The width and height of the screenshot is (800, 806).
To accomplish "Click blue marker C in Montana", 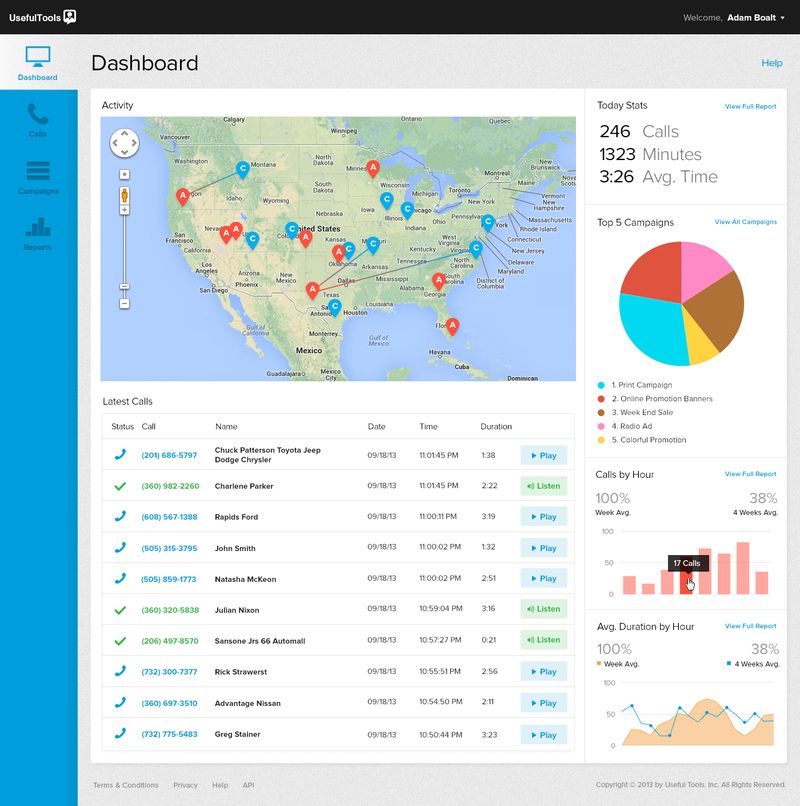I will [243, 169].
